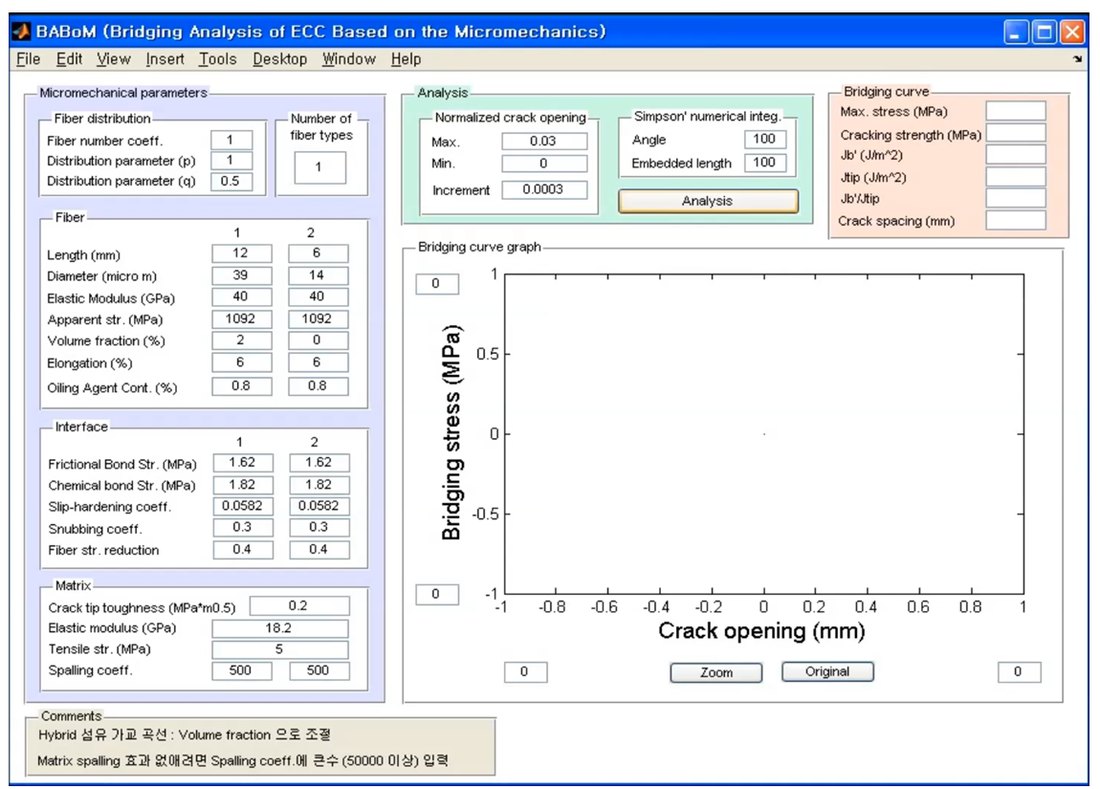
Task: Click Number of fiber types field
Action: click(320, 168)
